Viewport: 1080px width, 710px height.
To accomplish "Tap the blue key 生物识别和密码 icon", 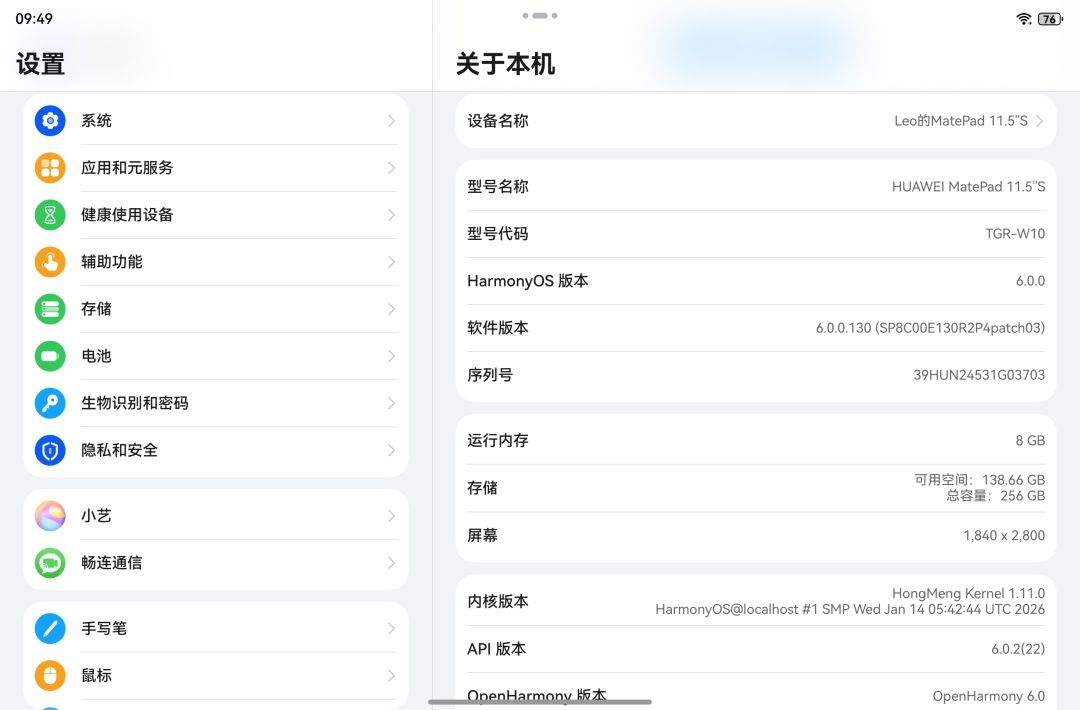I will coord(50,403).
